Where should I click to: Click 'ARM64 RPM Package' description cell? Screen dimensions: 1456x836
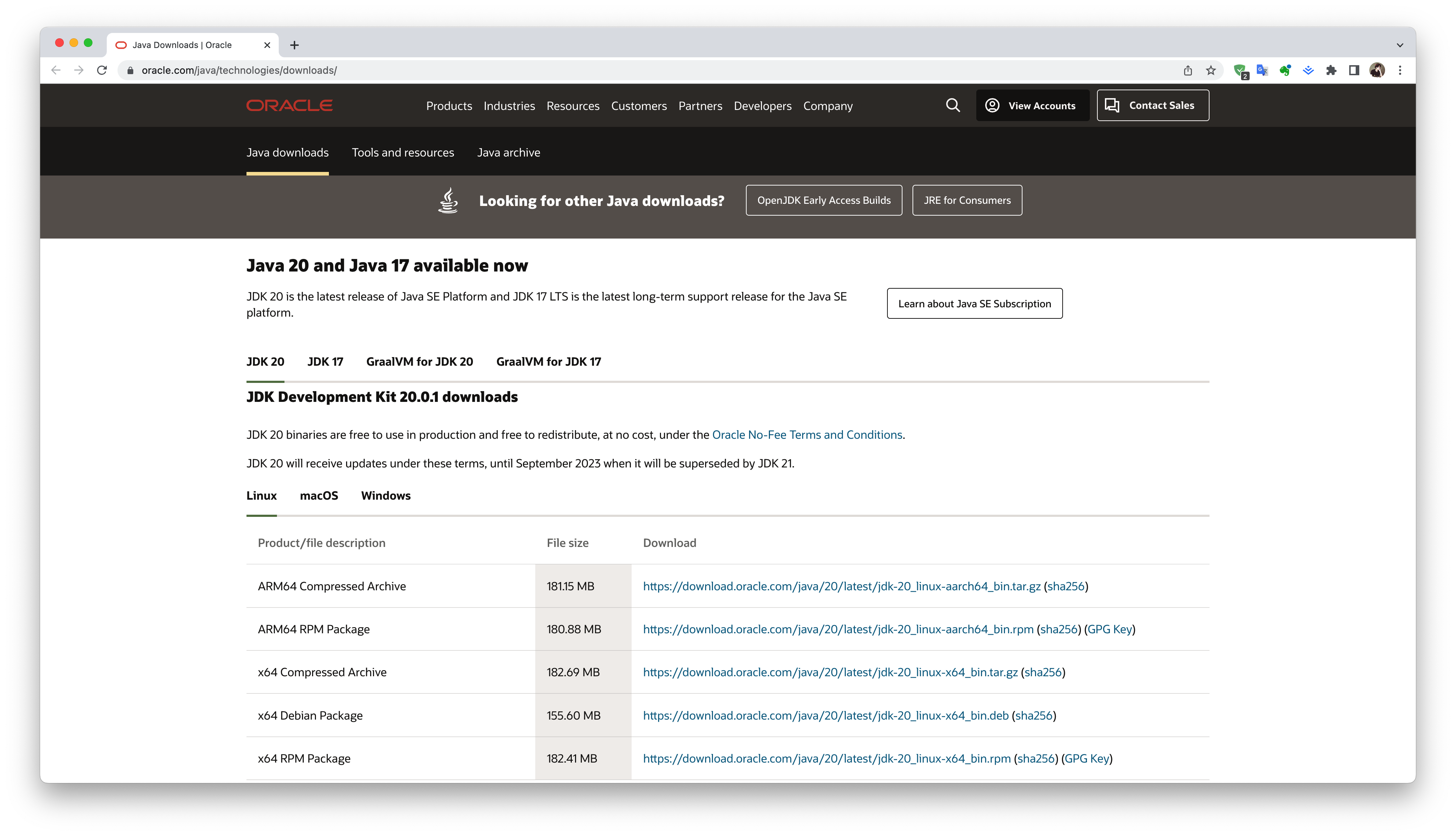(x=391, y=629)
